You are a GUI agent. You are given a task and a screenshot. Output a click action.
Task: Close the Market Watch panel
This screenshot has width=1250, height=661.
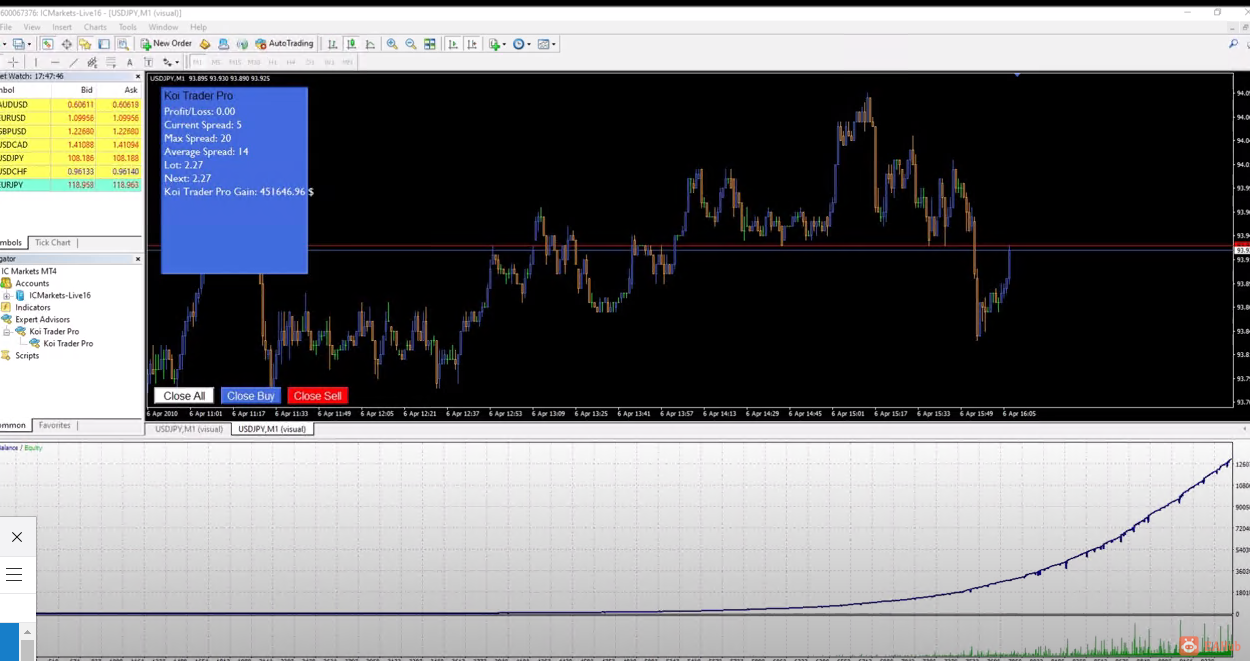tap(138, 76)
